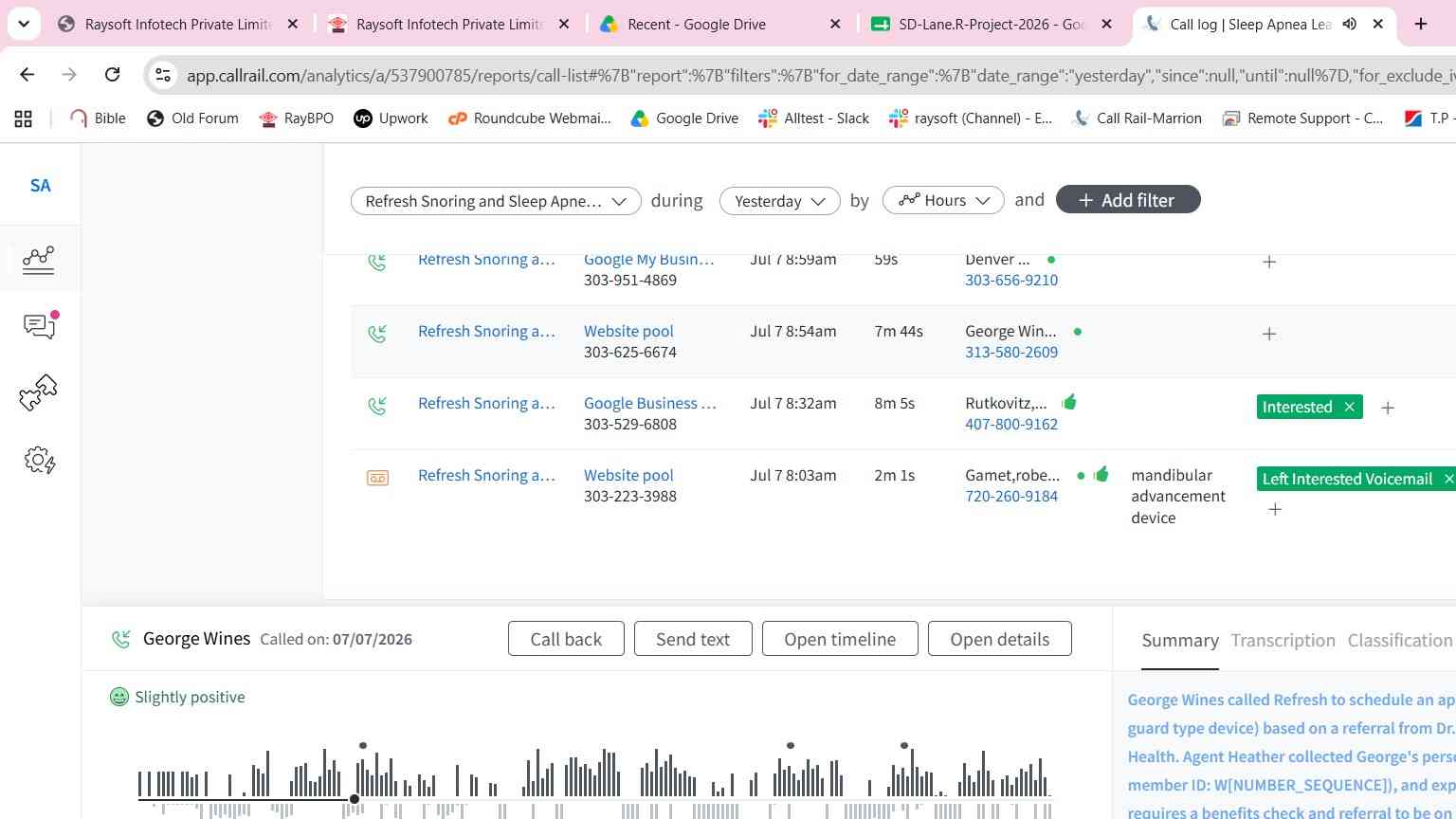The width and height of the screenshot is (1456, 819).
Task: Click the add tag plus on George Win call
Action: (1269, 334)
